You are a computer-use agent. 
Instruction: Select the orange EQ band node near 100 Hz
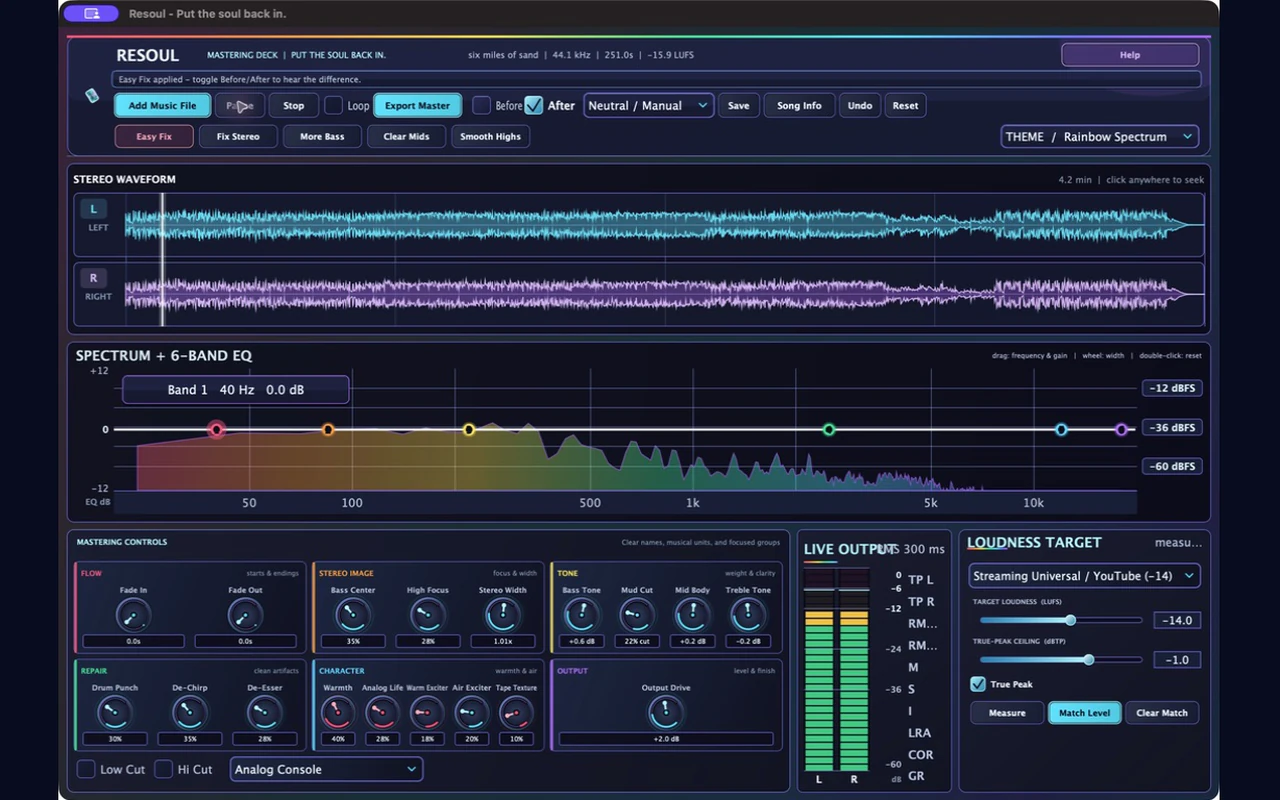tap(327, 430)
